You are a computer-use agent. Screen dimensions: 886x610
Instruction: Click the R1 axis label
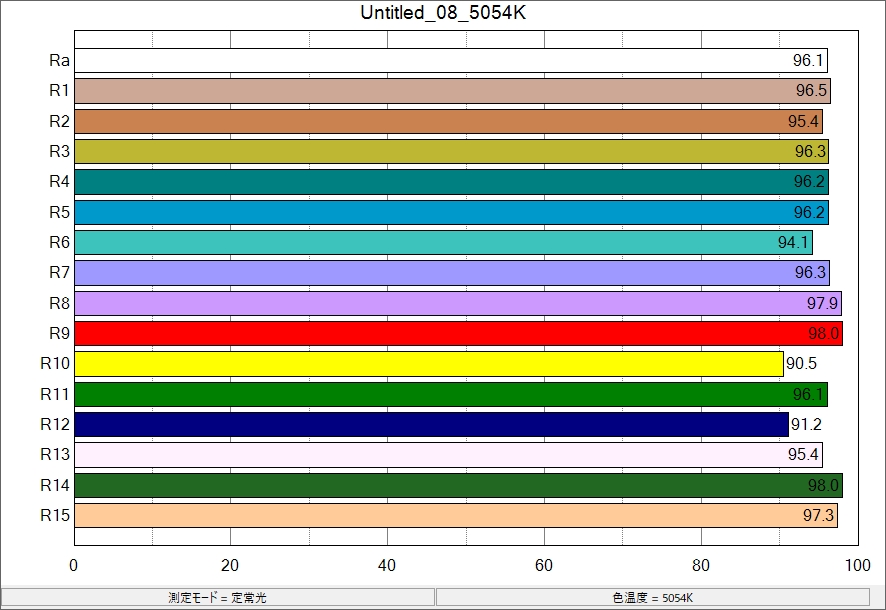59,90
